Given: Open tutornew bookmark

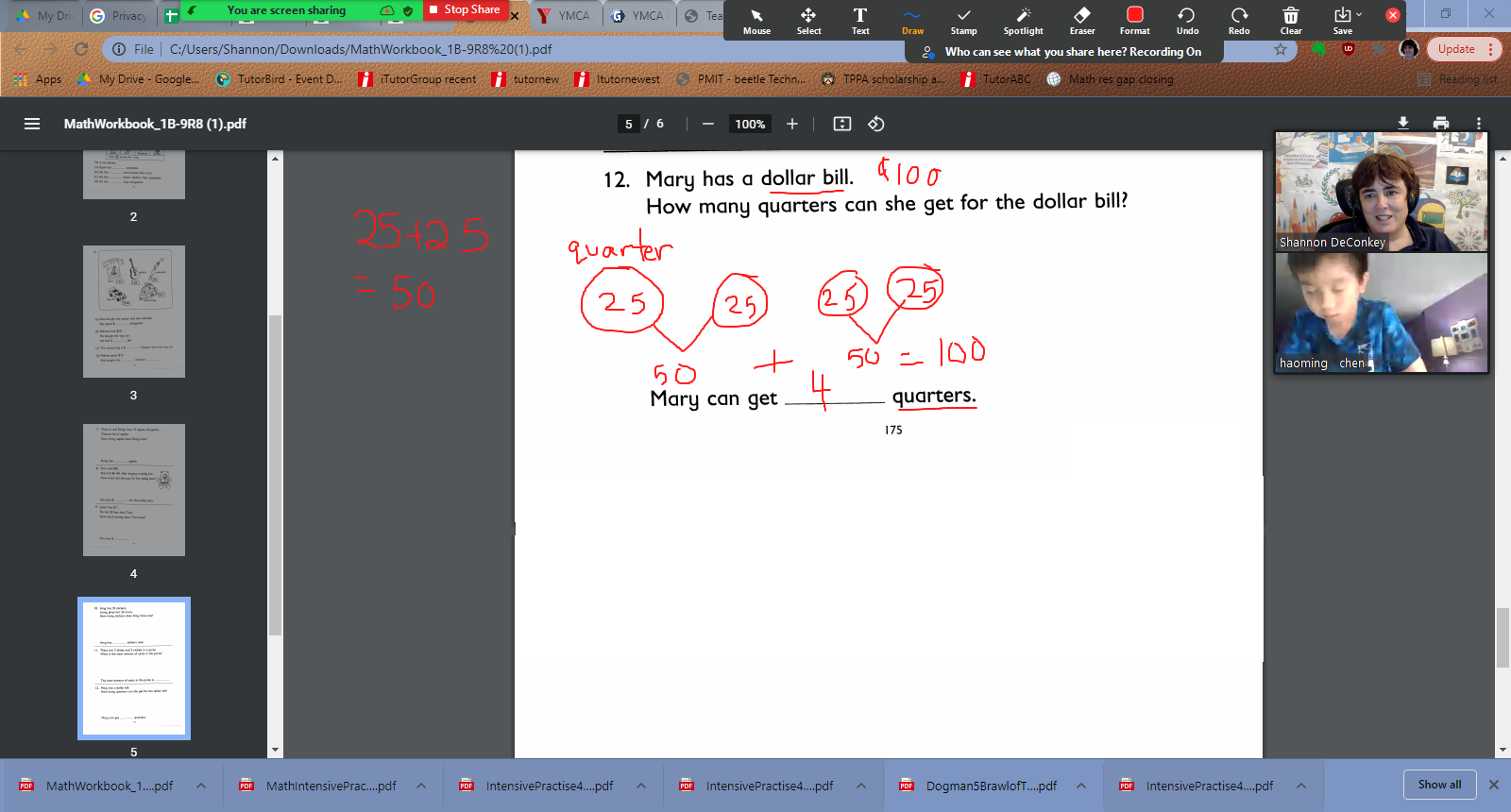Looking at the screenshot, I should coord(526,79).
